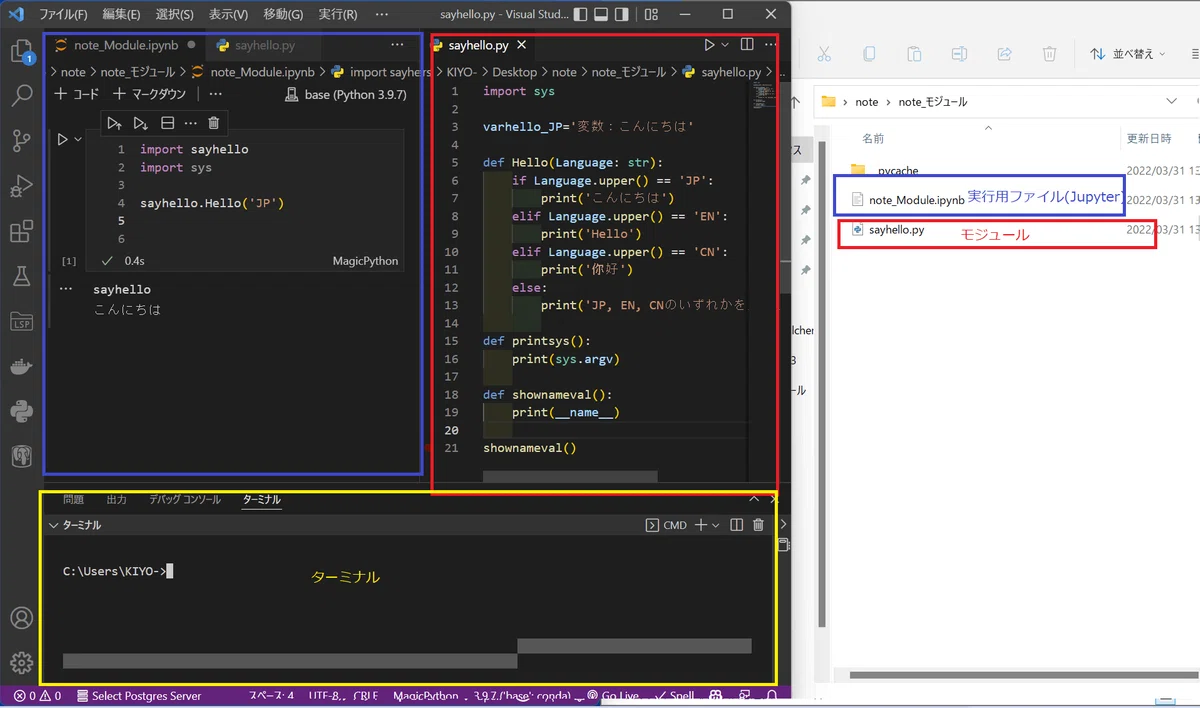Viewport: 1200px width, 708px height.
Task: Split the terminal pane
Action: coord(737,525)
